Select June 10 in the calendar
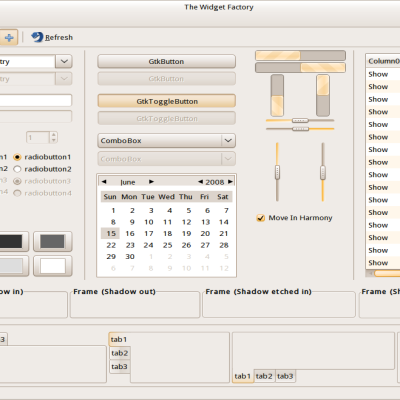Viewport: 400px width, 400px height. (x=149, y=222)
